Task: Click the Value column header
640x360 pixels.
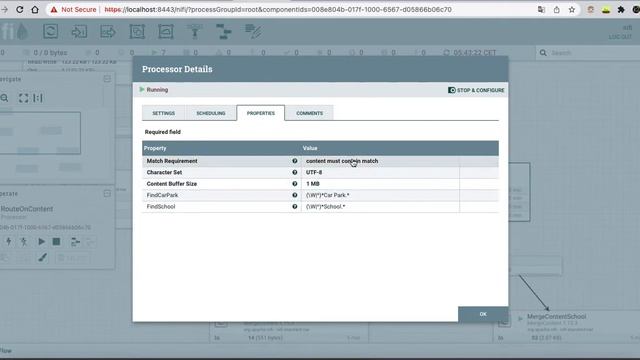Action: (x=310, y=148)
